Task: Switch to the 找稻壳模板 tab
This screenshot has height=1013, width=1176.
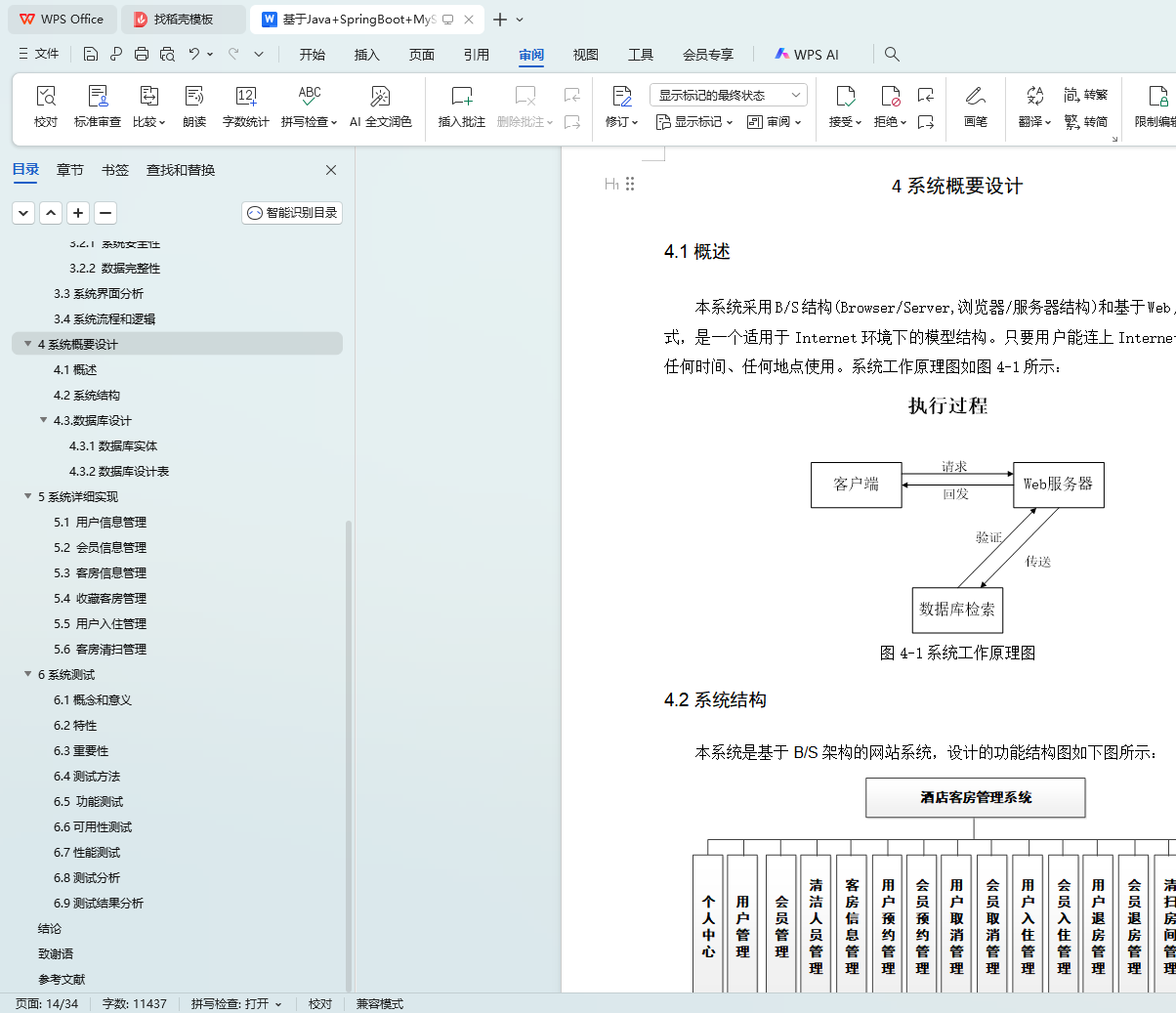Action: [x=183, y=19]
